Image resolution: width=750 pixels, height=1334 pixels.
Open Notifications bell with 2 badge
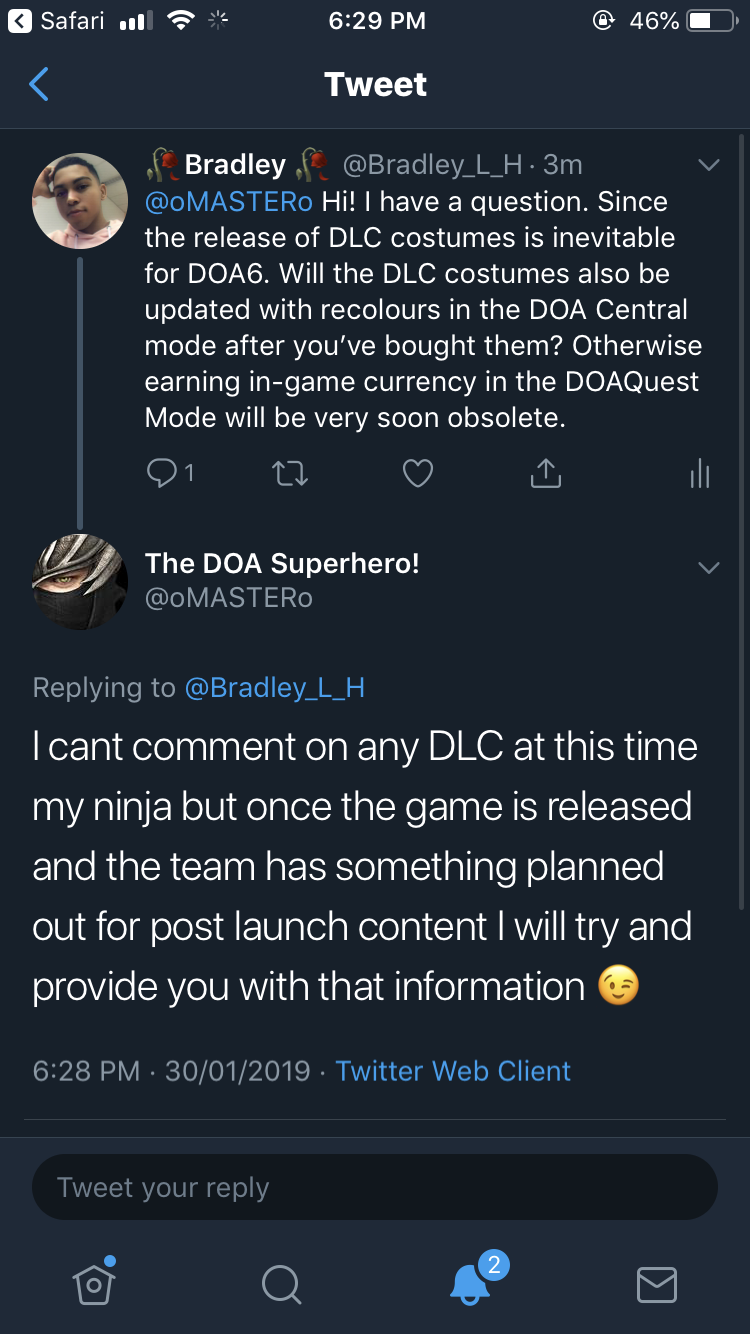click(x=471, y=1282)
